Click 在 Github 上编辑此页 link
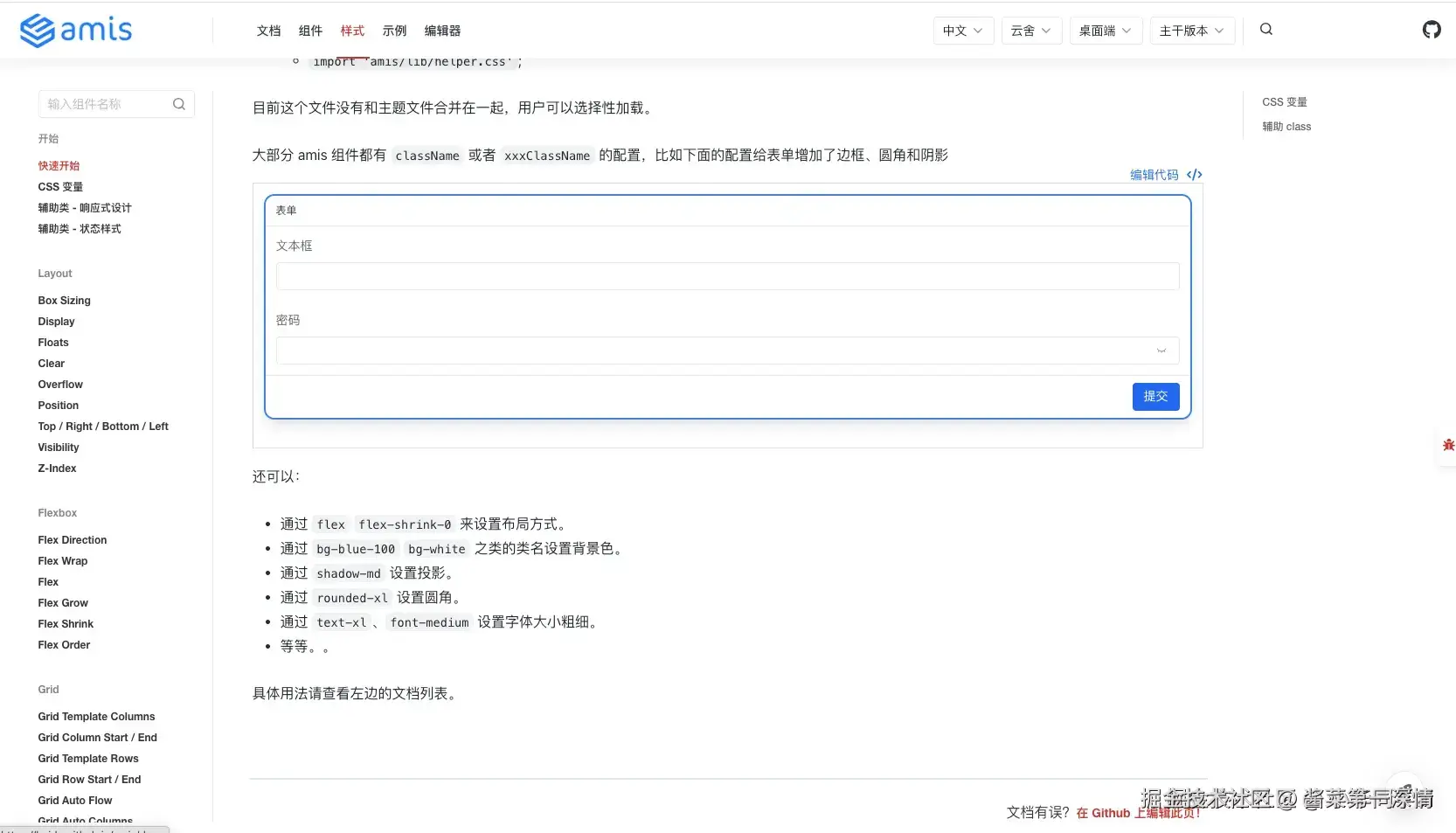This screenshot has height=833, width=1456. pos(1138,813)
